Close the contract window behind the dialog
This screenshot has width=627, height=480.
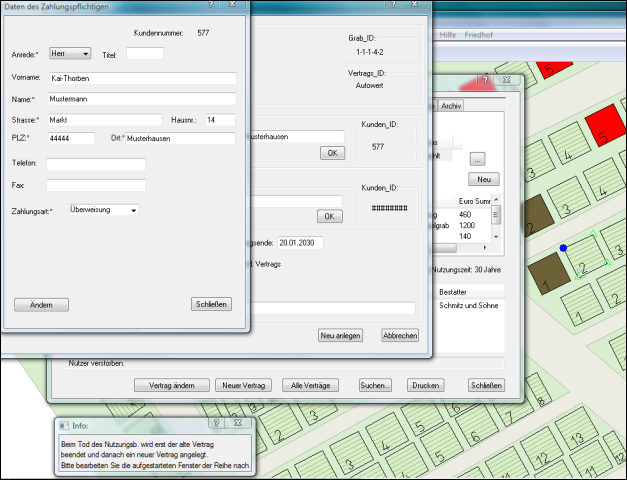tap(415, 4)
